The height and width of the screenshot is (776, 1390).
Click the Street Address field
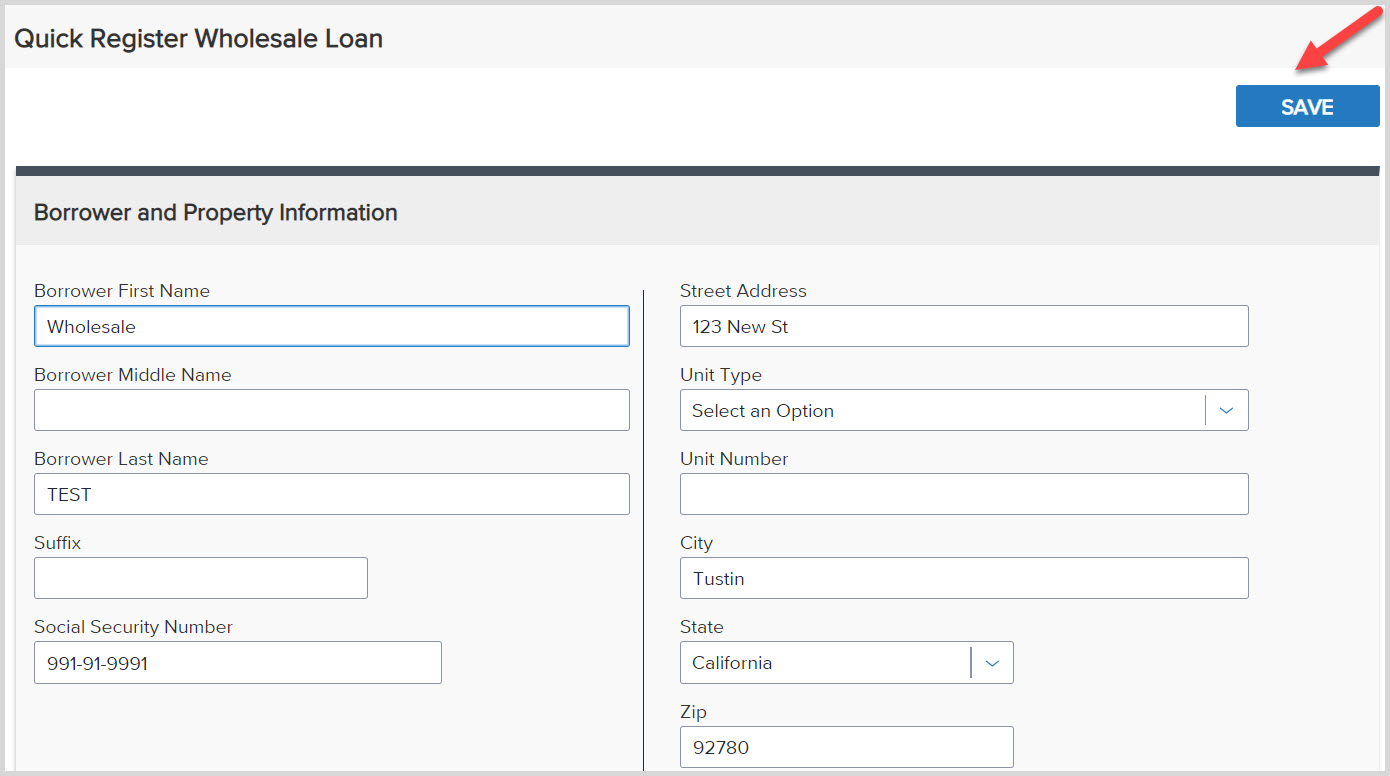point(964,326)
